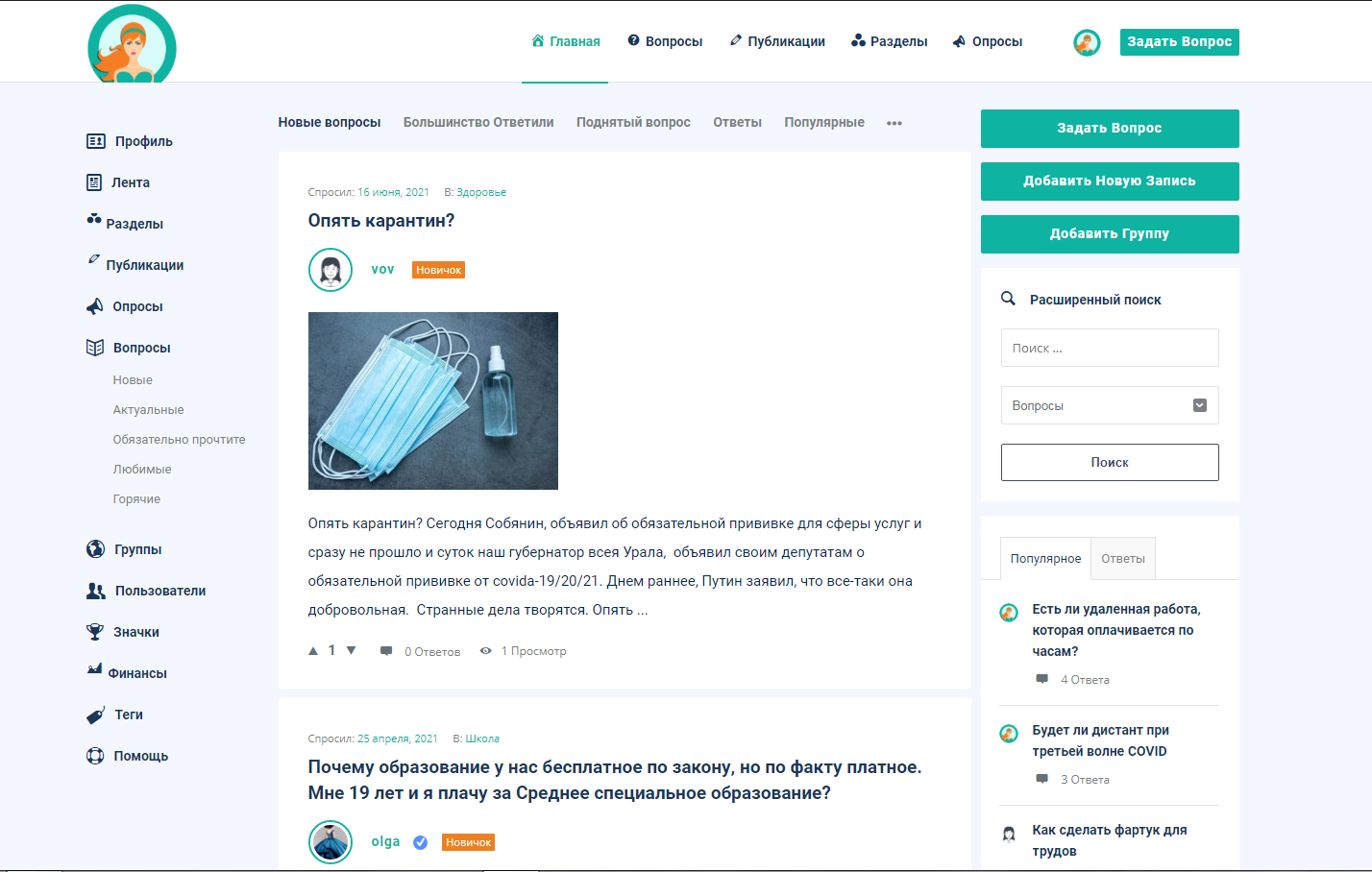Open the question title 'Опять карантин?'
The image size is (1372, 872).
[381, 221]
